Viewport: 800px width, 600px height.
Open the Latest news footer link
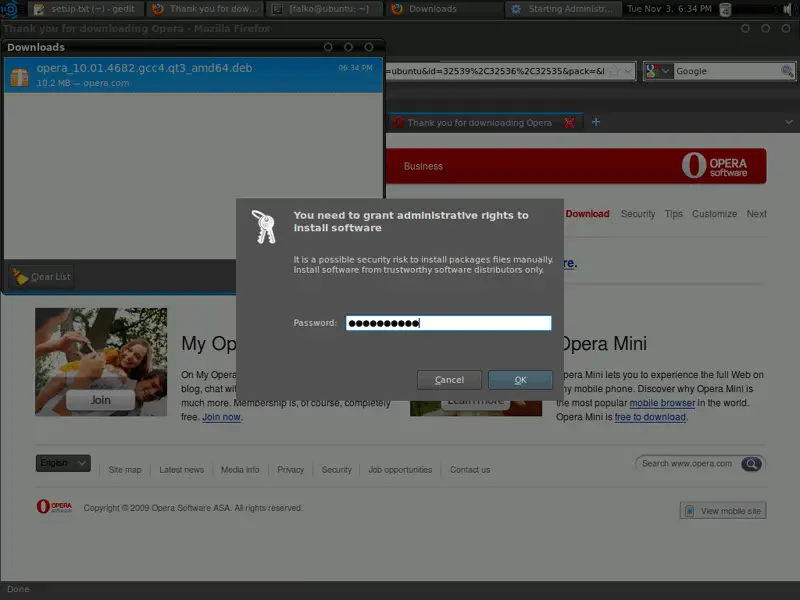(x=181, y=470)
